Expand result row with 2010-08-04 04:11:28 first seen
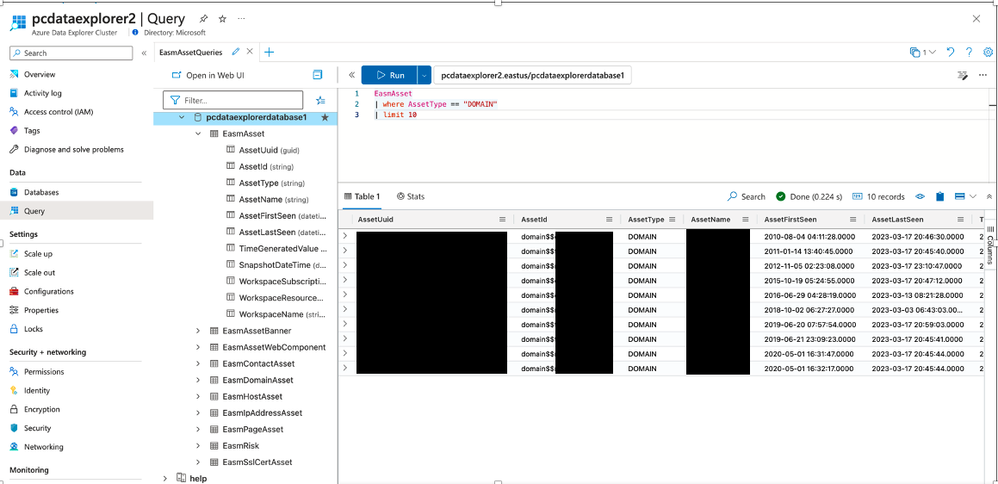Screen dimensions: 998x484 [345, 236]
